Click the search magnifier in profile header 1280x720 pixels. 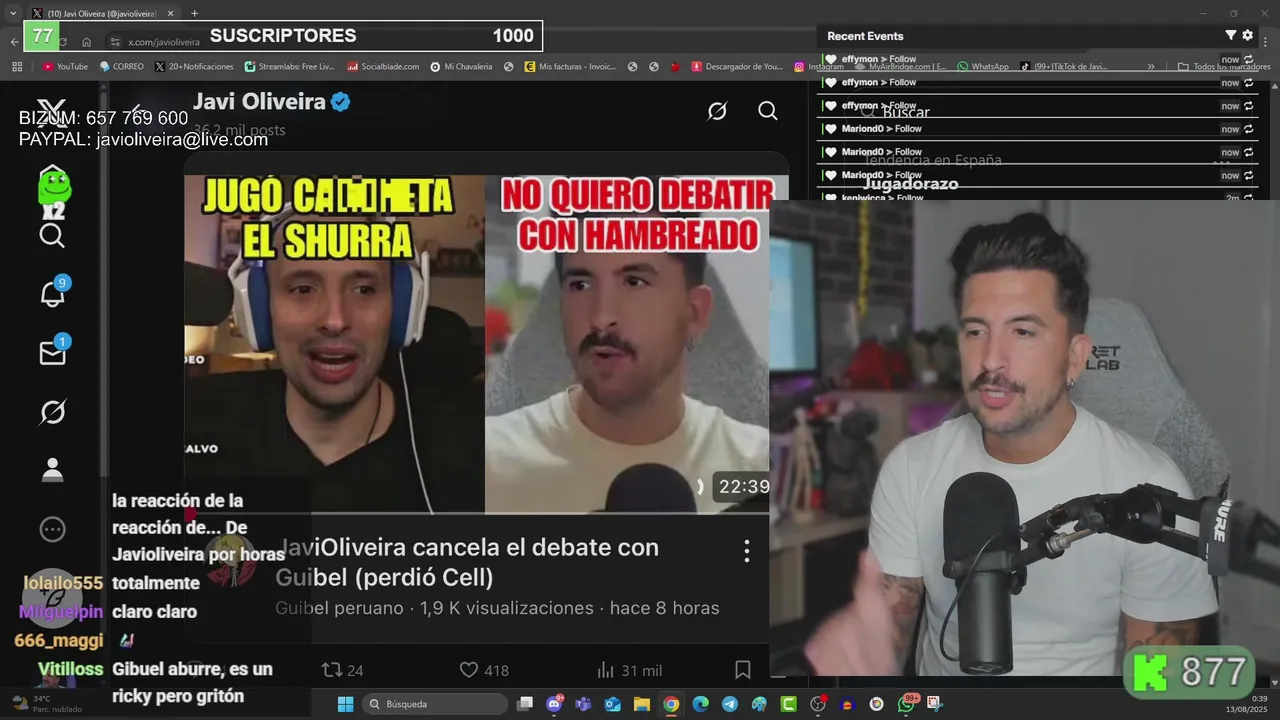768,111
